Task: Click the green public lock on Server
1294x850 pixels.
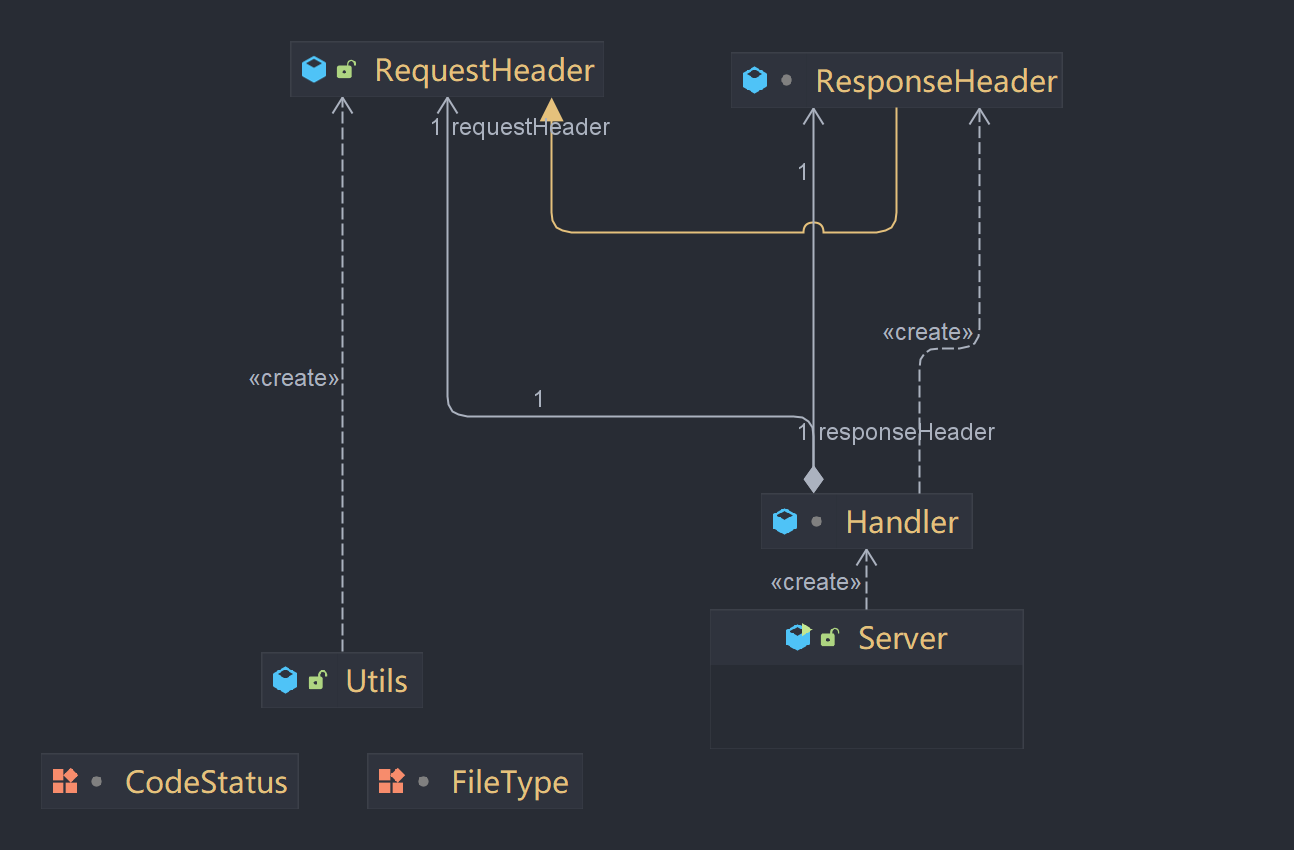Action: coord(828,637)
